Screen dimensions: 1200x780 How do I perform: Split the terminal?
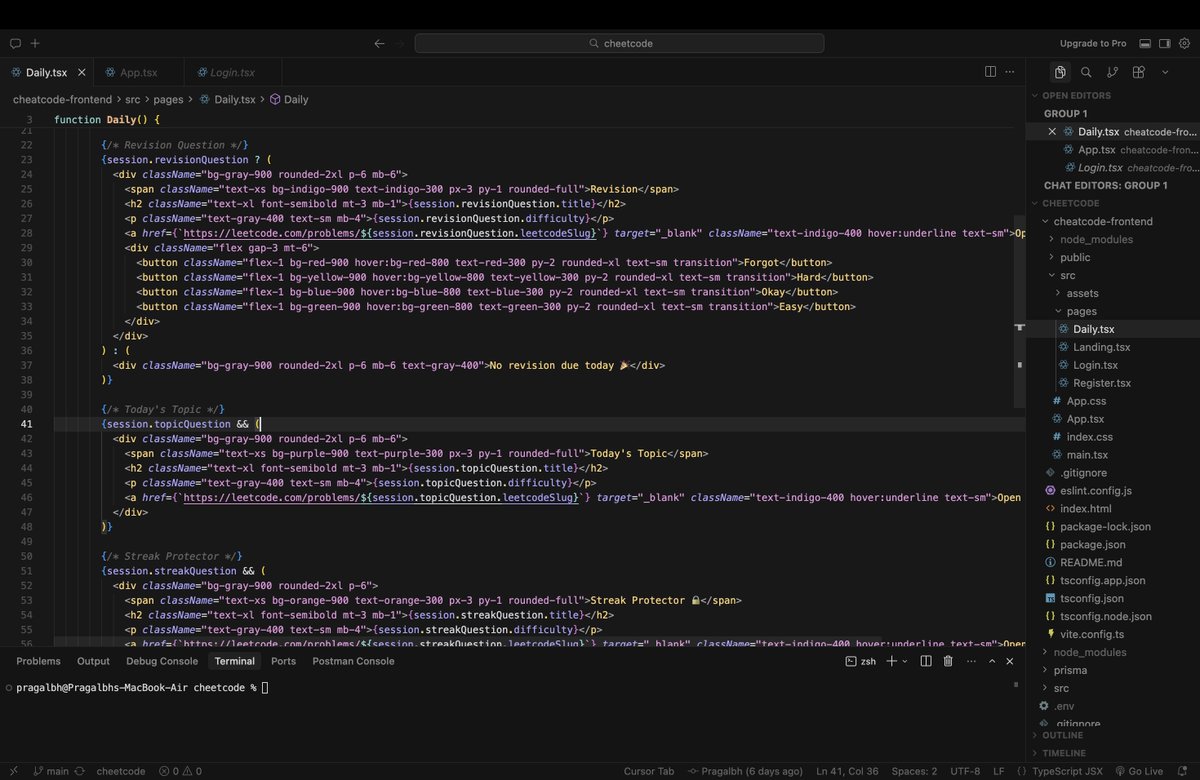click(926, 661)
